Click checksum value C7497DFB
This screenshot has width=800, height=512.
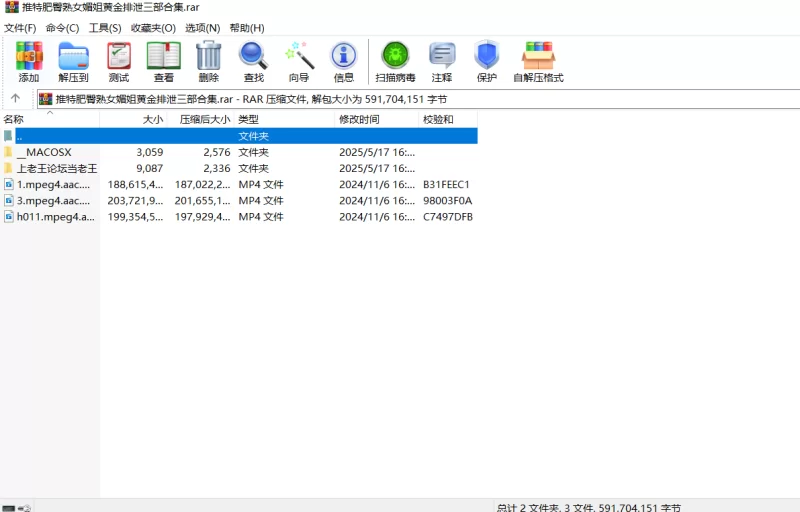coord(448,217)
